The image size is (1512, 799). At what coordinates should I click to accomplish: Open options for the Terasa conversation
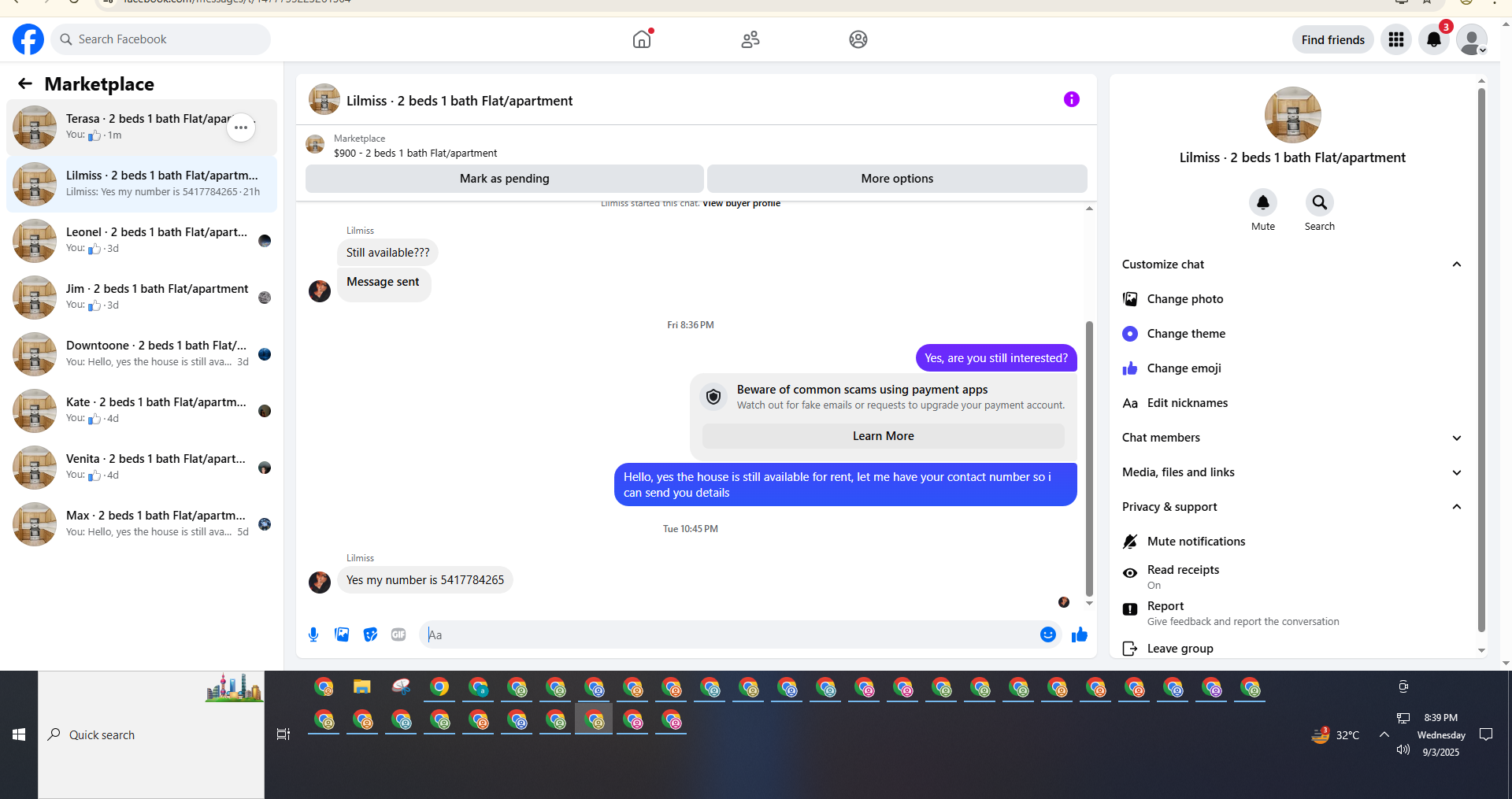(241, 128)
